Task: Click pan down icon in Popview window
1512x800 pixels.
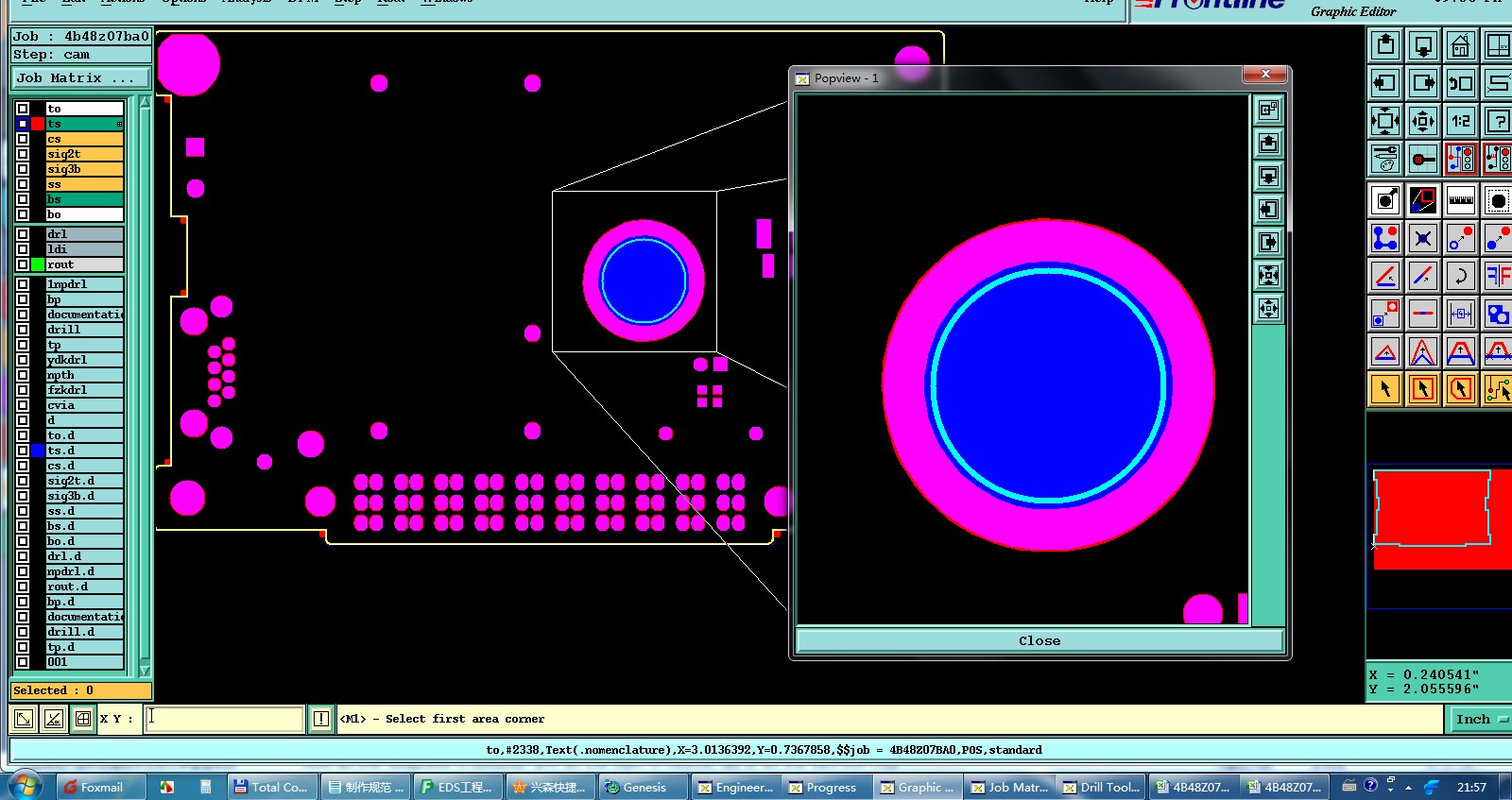Action: (1268, 177)
